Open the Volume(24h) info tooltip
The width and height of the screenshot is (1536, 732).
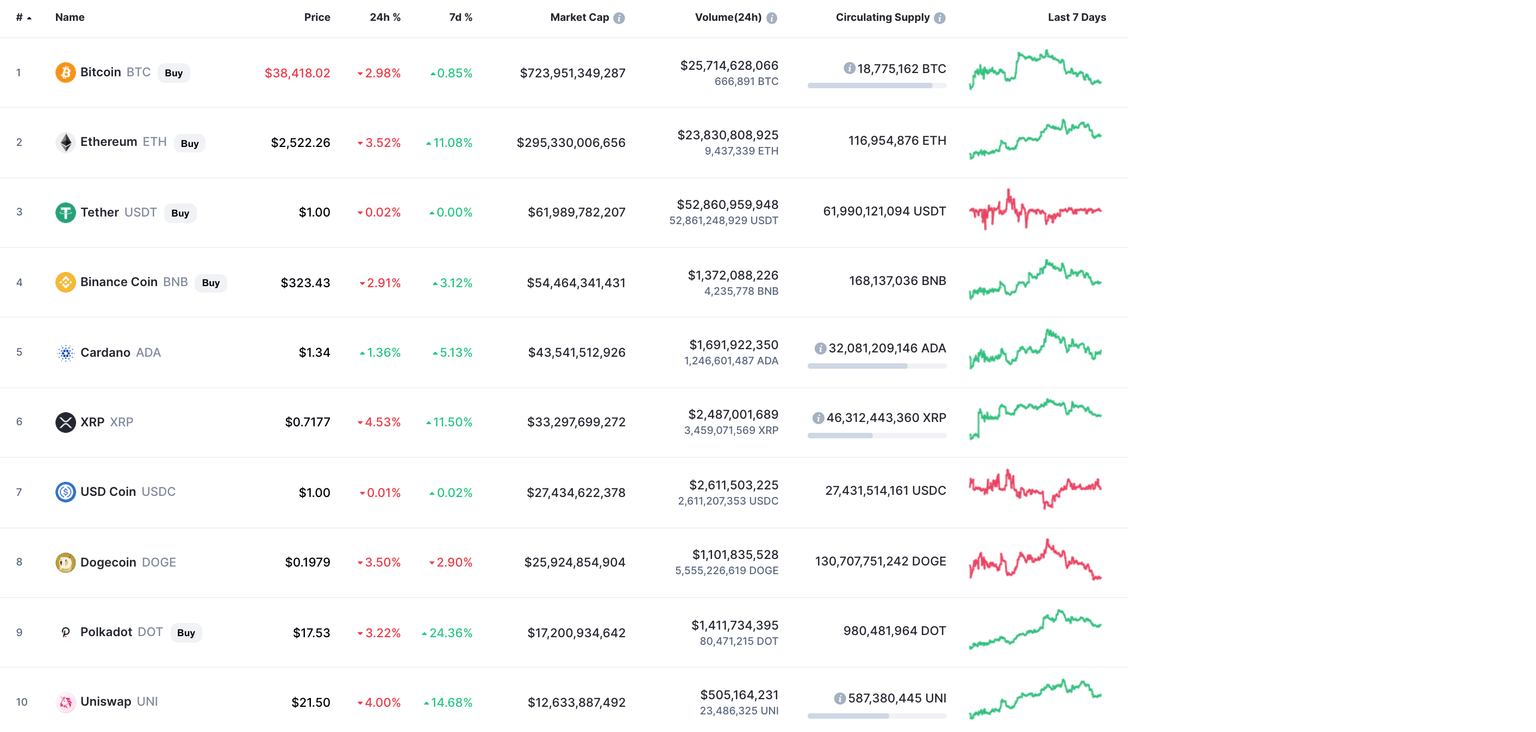[x=770, y=16]
